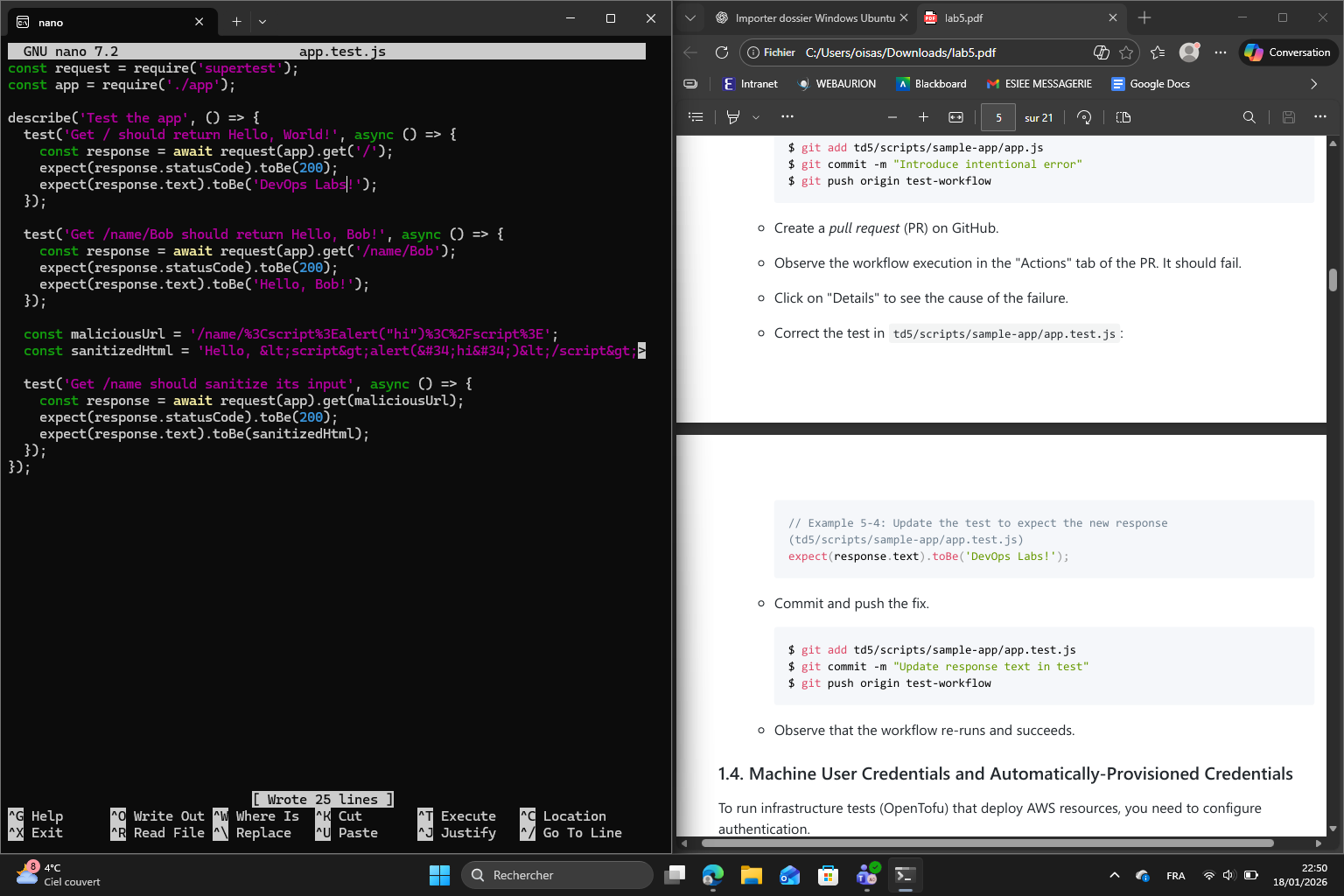1344x896 pixels.
Task: Refresh the lab5.pdf page
Action: point(721,52)
